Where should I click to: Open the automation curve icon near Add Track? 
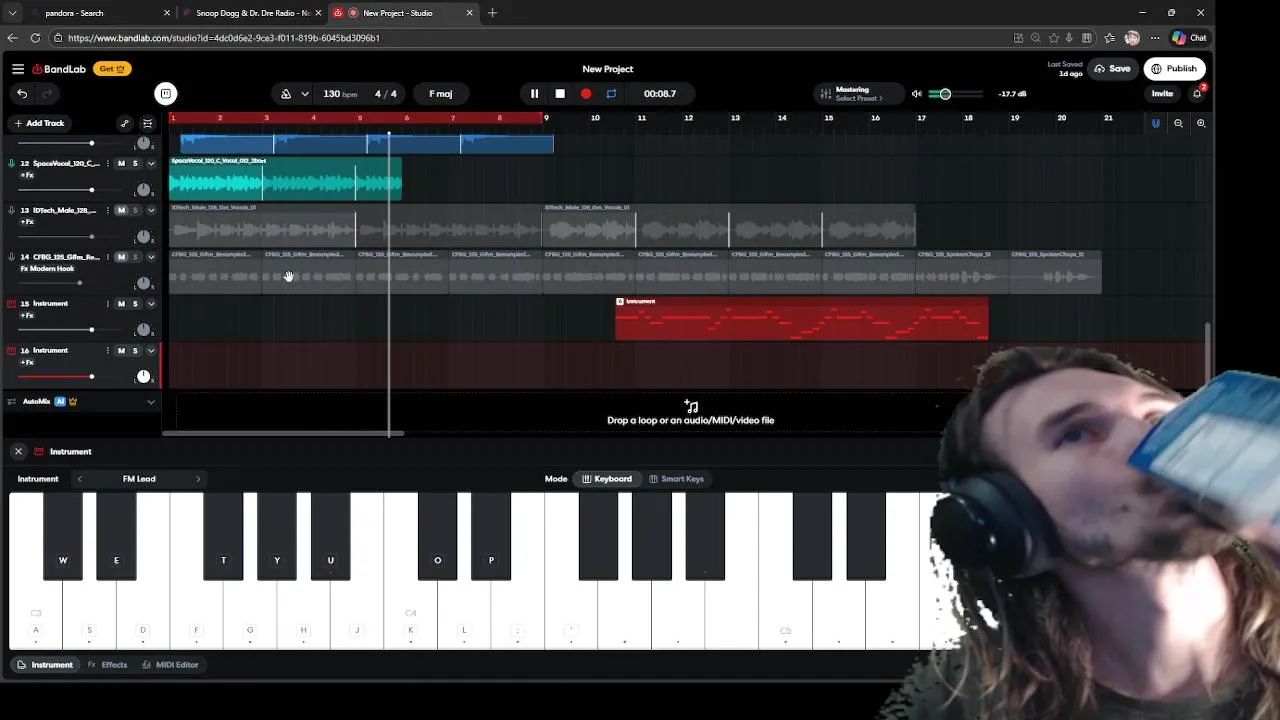(125, 123)
